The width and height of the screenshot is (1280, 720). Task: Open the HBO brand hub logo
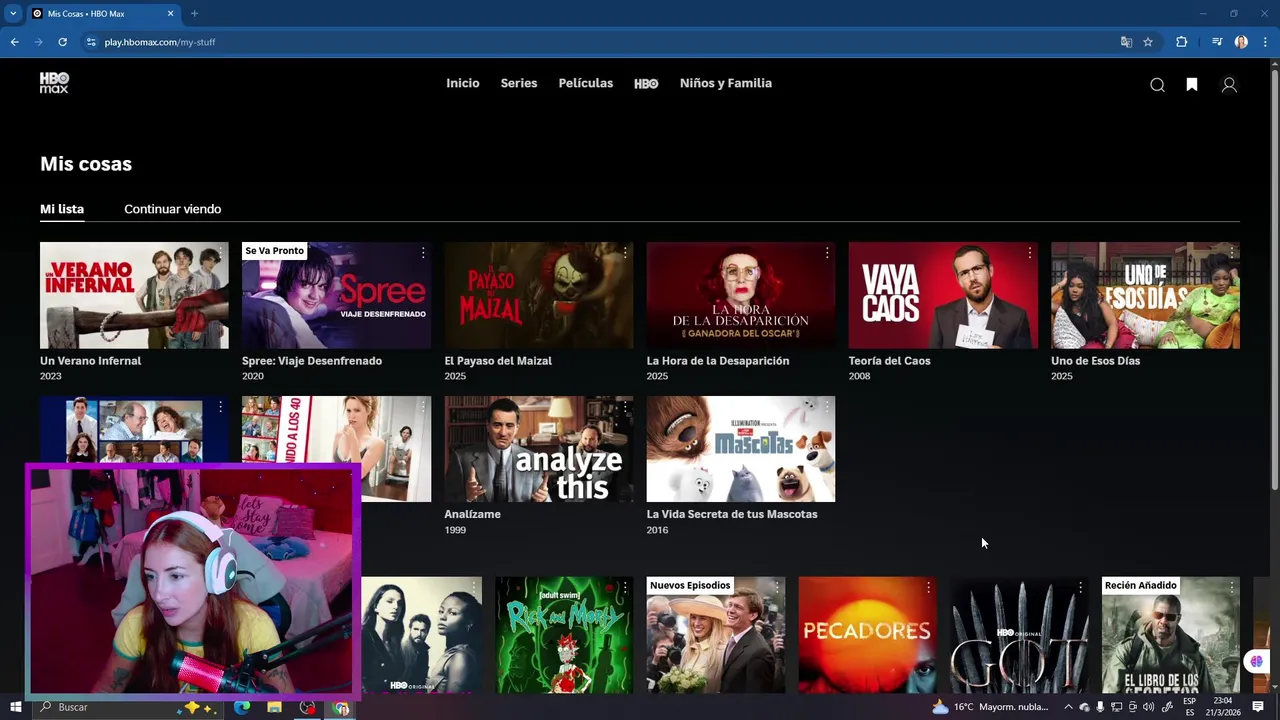point(646,84)
